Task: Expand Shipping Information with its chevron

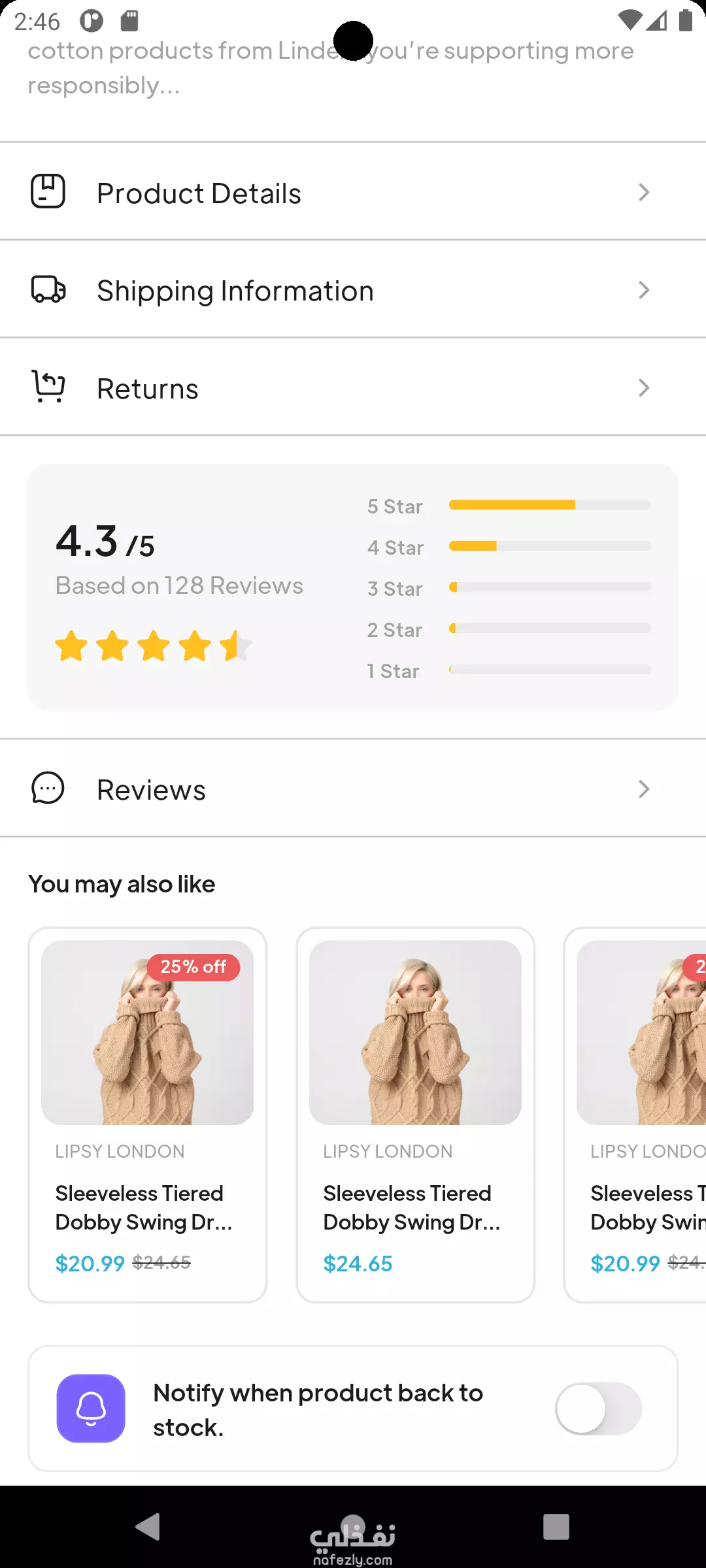Action: pyautogui.click(x=644, y=290)
